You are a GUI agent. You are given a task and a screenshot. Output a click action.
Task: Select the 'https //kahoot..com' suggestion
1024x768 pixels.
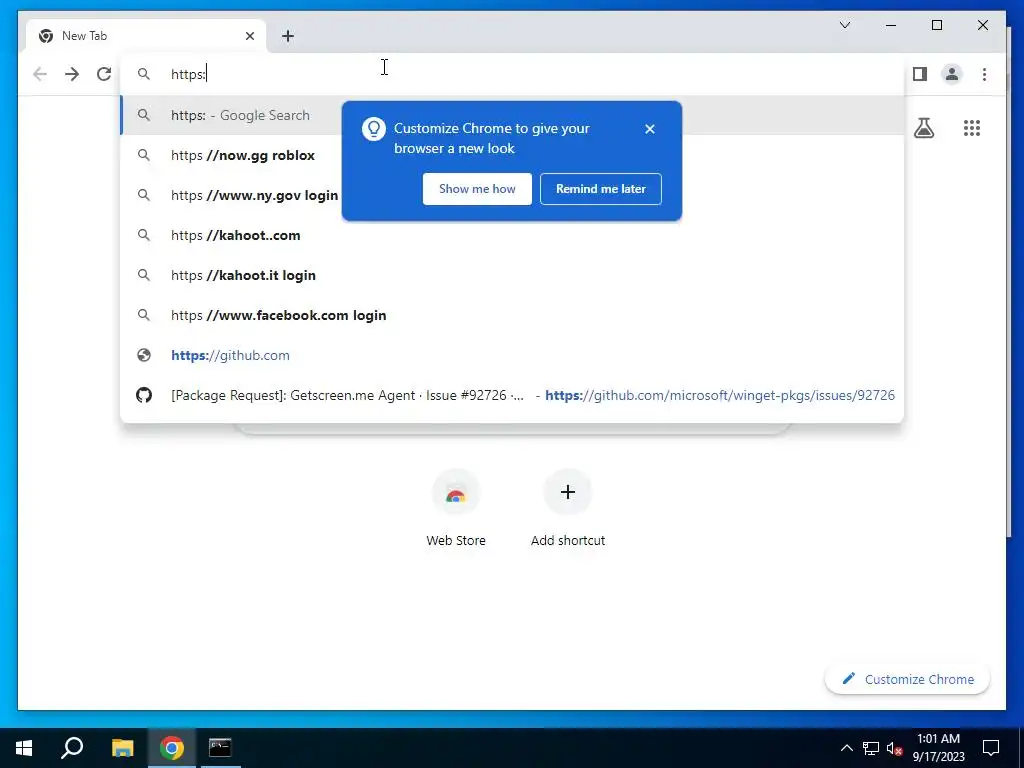pos(512,235)
